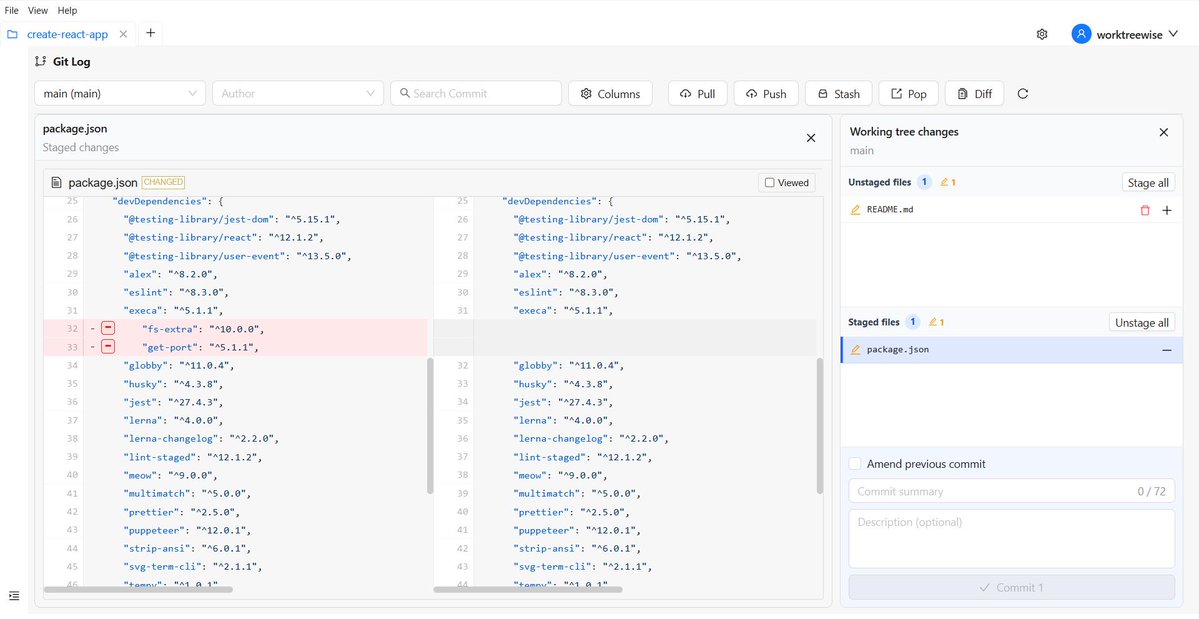Open the View menu
The height and width of the screenshot is (619, 1199).
click(x=38, y=11)
